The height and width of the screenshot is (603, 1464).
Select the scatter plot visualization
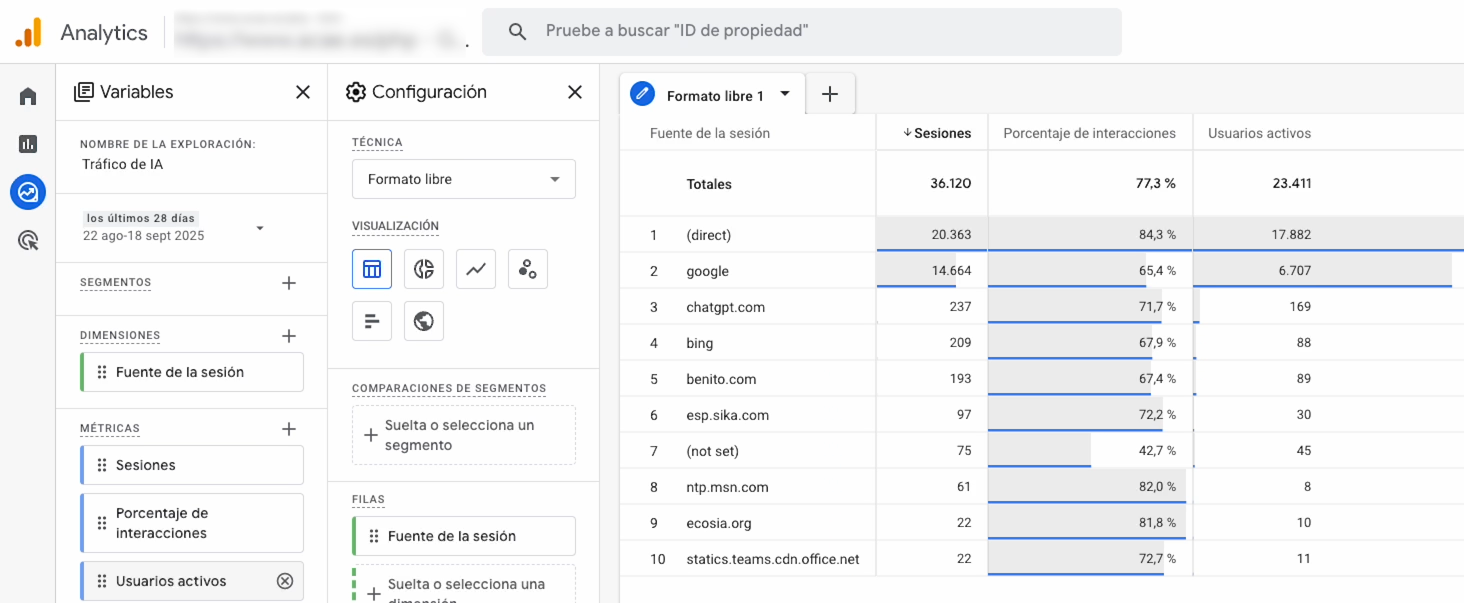coord(528,269)
